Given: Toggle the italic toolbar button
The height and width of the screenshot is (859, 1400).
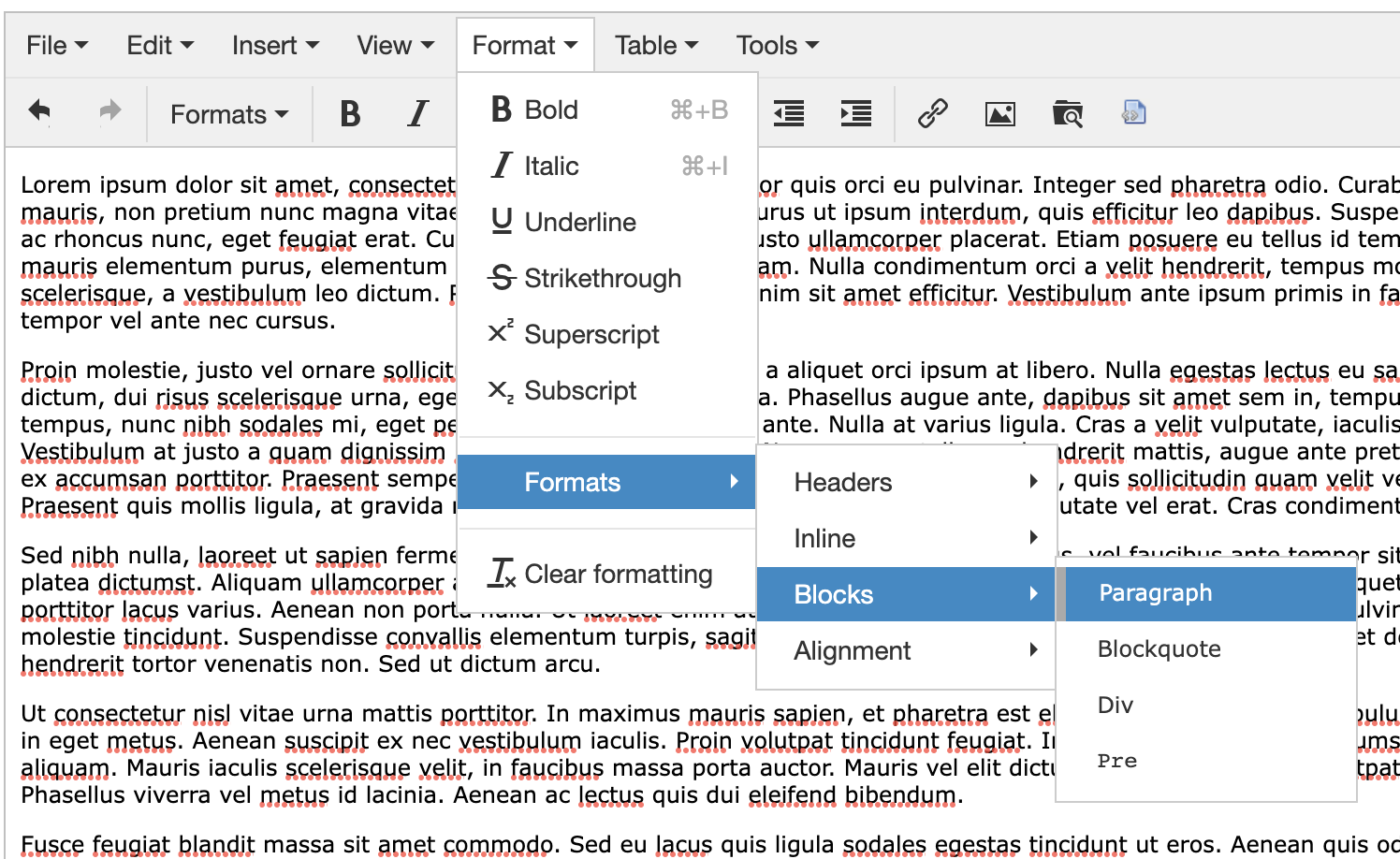Looking at the screenshot, I should (x=417, y=114).
